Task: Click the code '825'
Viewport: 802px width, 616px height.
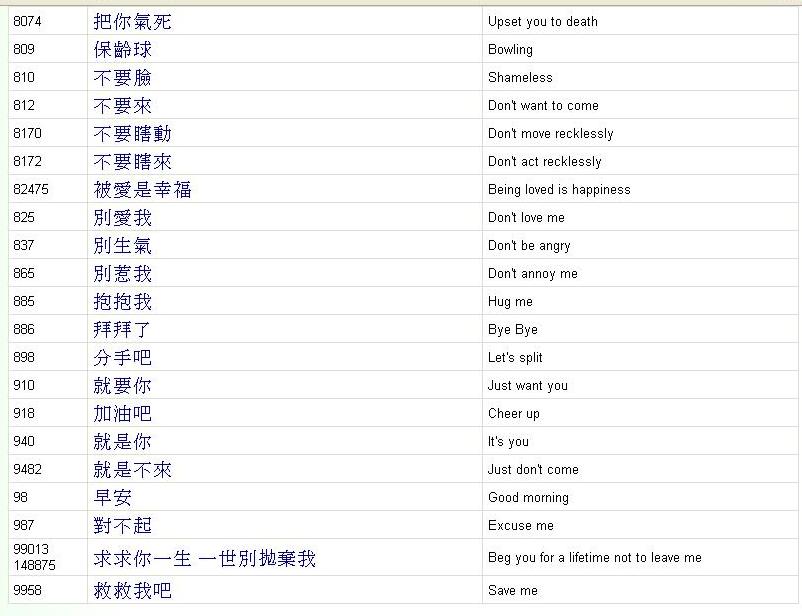Action: click(x=24, y=217)
